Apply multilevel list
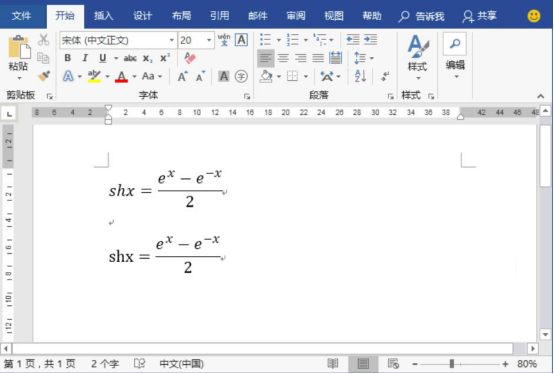This screenshot has width=554, height=374. (x=320, y=40)
